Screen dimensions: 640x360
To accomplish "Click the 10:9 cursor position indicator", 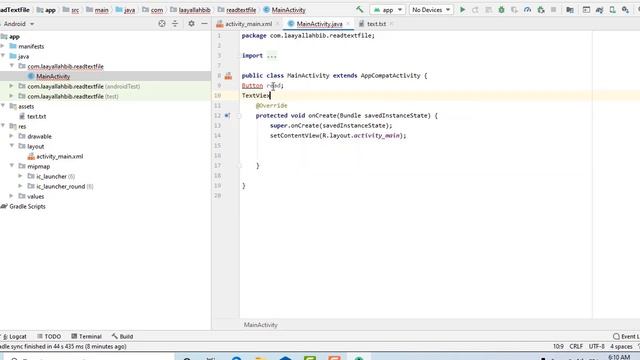I will [558, 346].
